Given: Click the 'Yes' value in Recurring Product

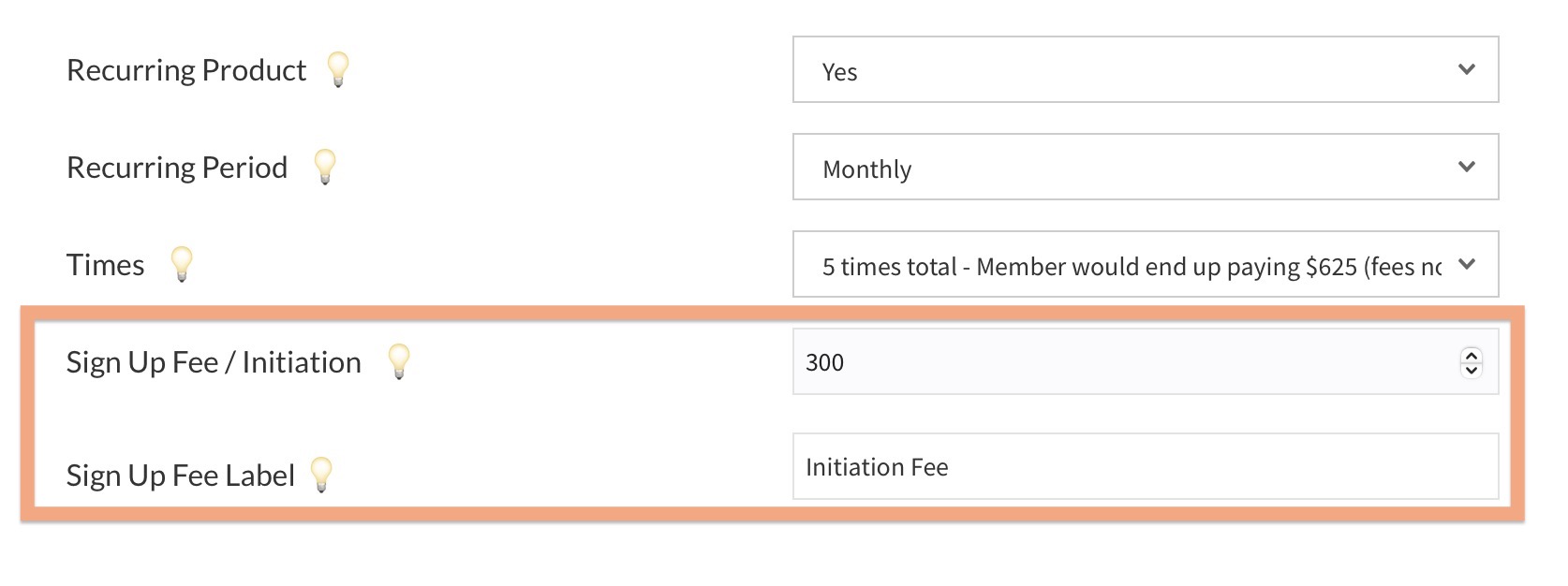Looking at the screenshot, I should 840,72.
